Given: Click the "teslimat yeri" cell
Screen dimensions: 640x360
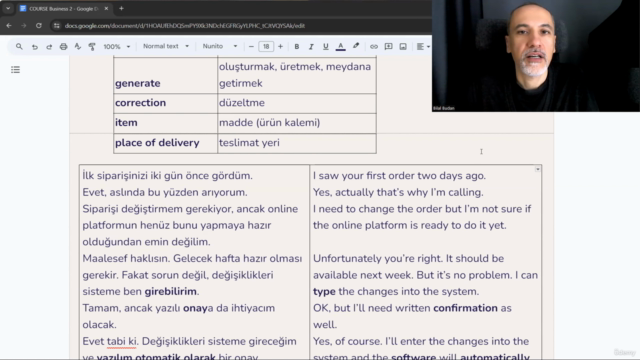Looking at the screenshot, I should click(297, 143).
